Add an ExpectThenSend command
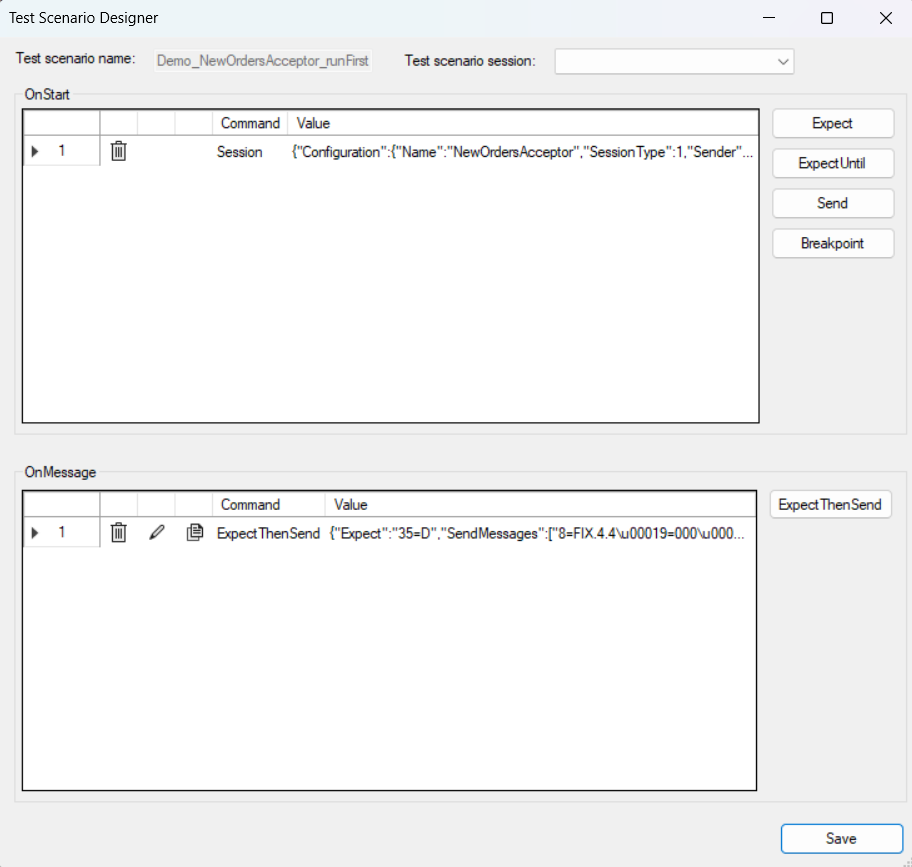 pyautogui.click(x=830, y=504)
